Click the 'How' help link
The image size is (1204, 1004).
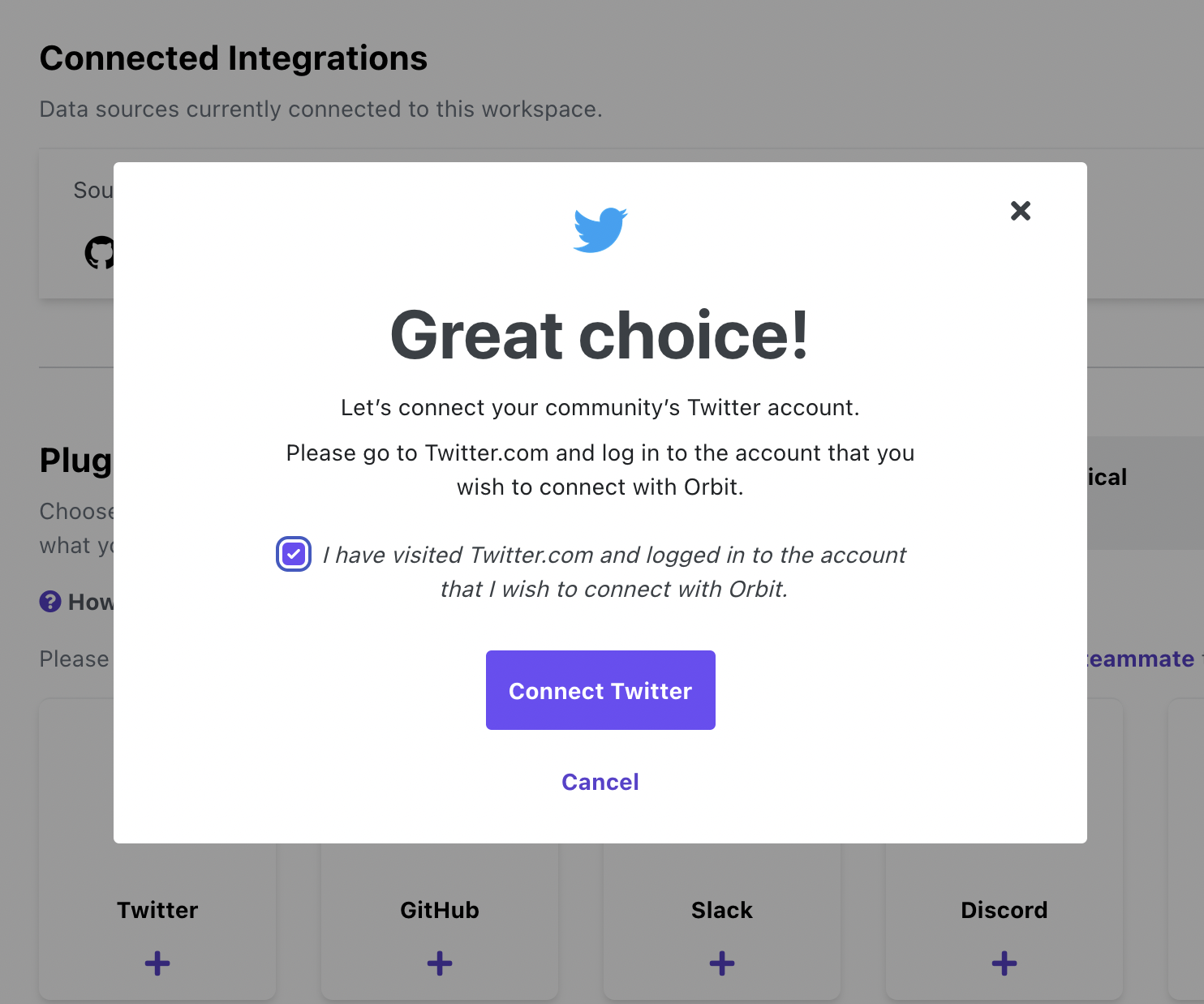point(91,602)
